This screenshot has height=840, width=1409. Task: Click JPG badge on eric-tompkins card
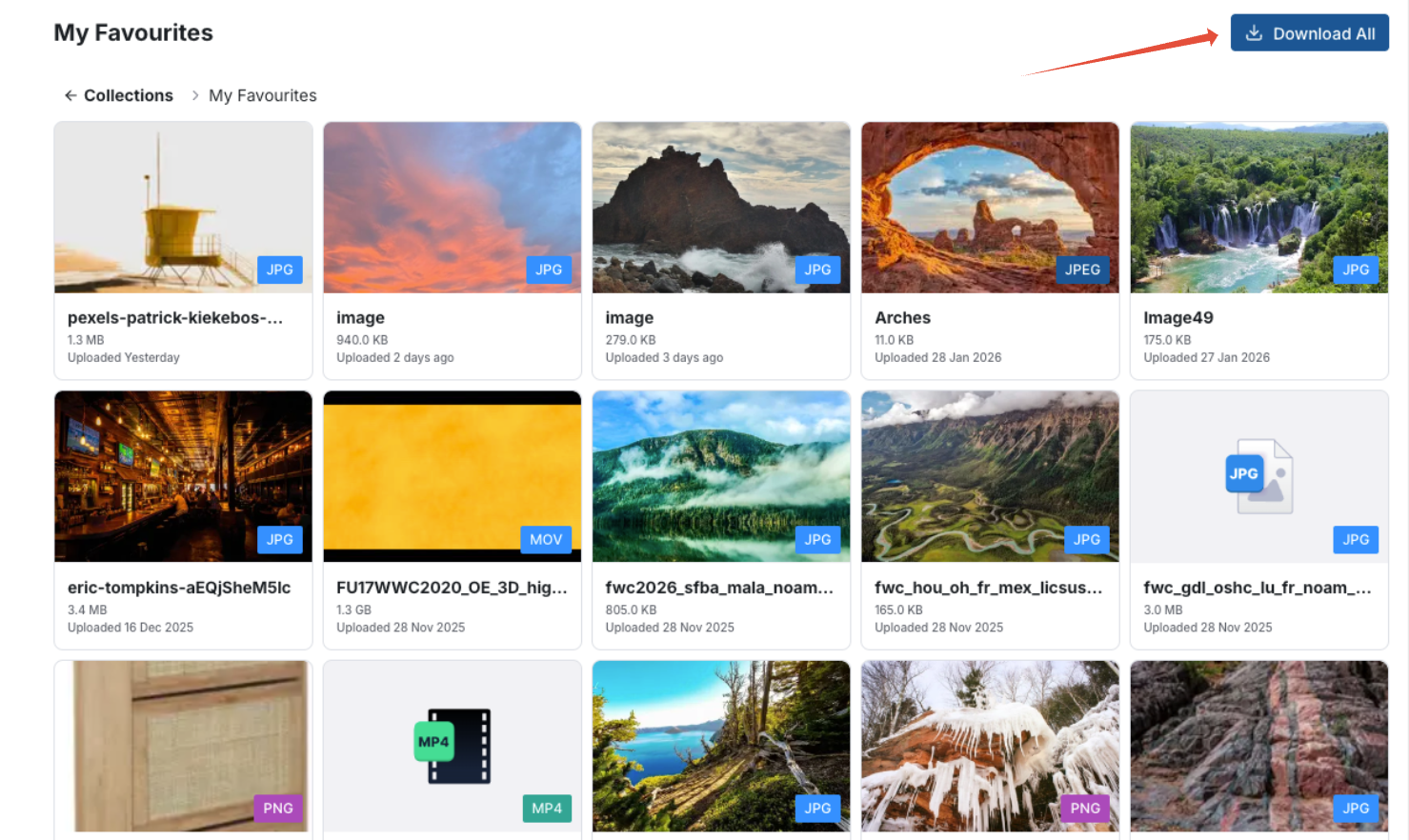(280, 539)
